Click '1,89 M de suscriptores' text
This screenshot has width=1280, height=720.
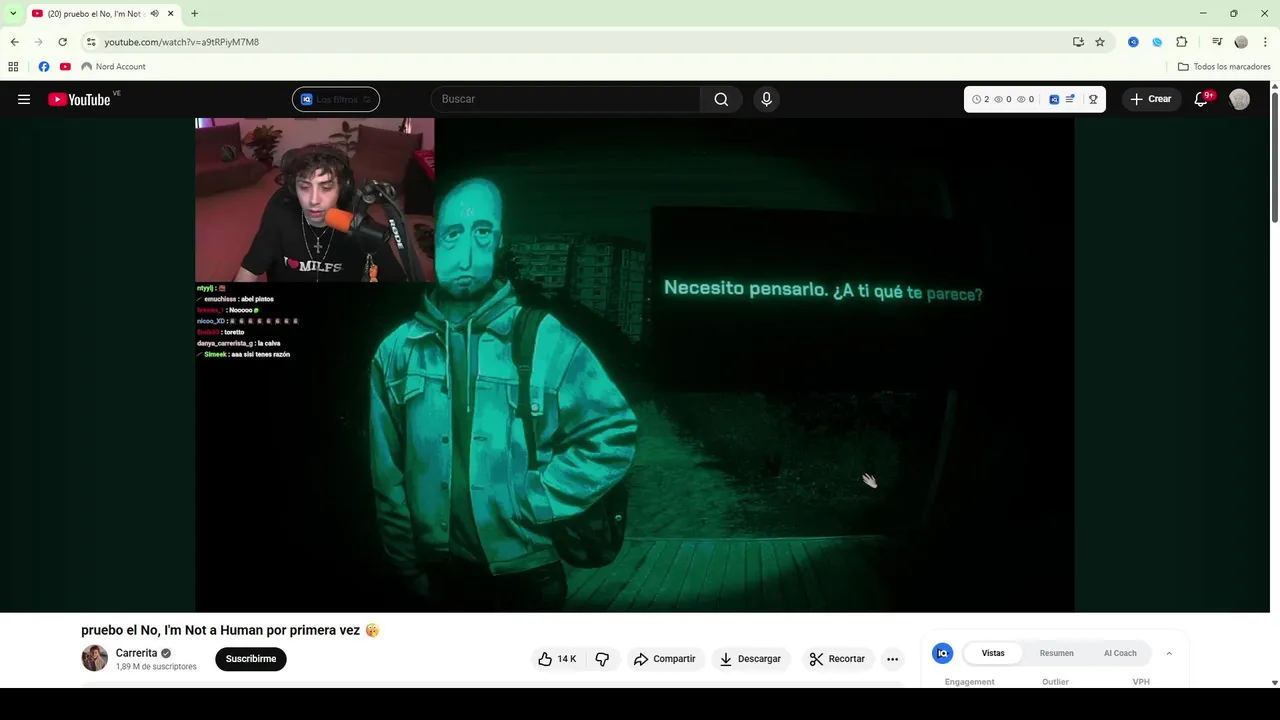pos(156,666)
